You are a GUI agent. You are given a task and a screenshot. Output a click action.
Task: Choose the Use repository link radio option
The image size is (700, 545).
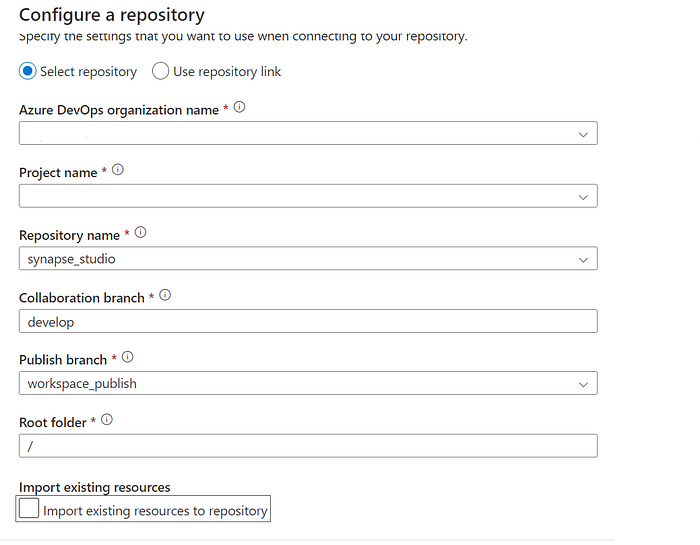point(160,71)
